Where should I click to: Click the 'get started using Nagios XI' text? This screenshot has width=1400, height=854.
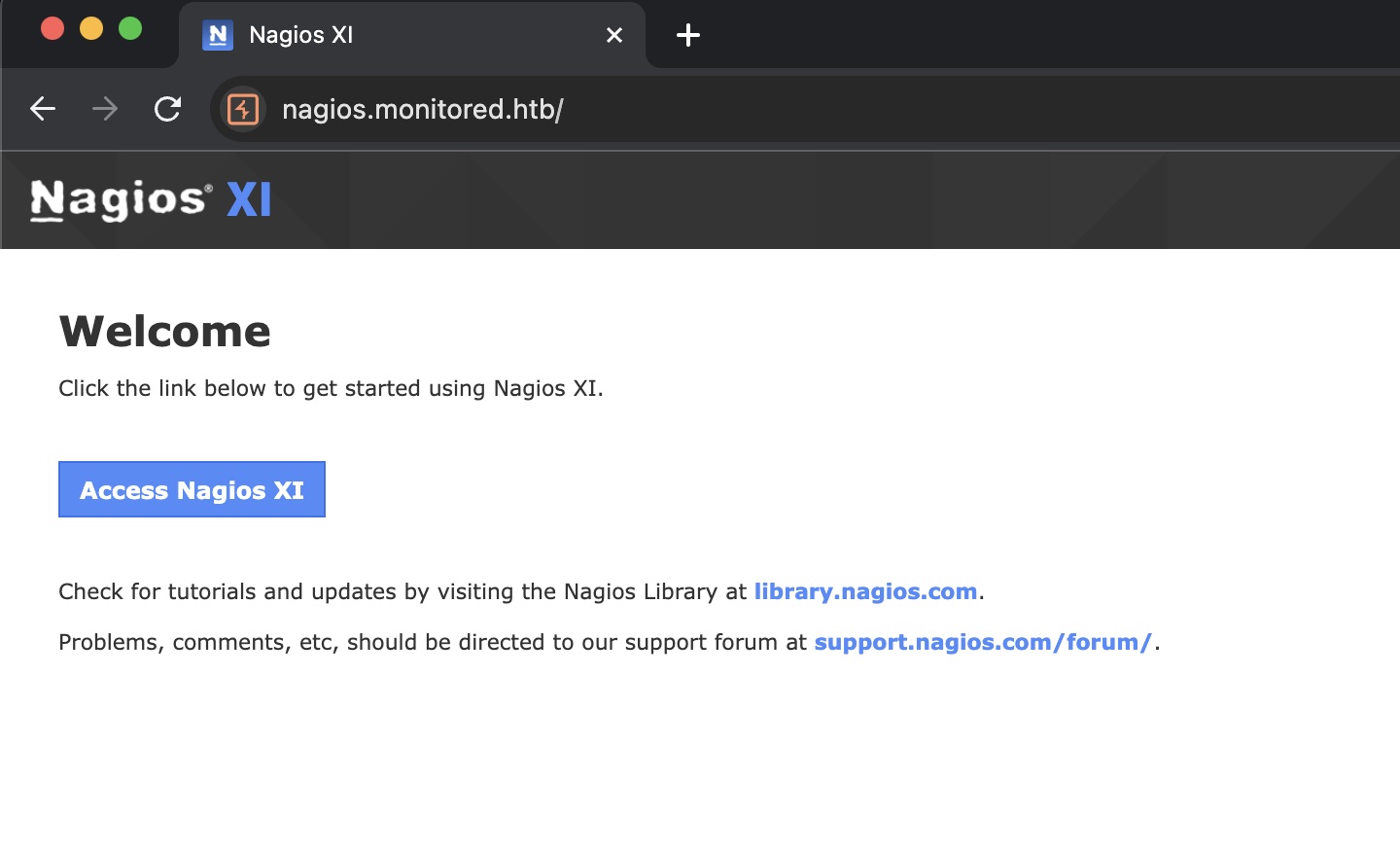(x=451, y=388)
